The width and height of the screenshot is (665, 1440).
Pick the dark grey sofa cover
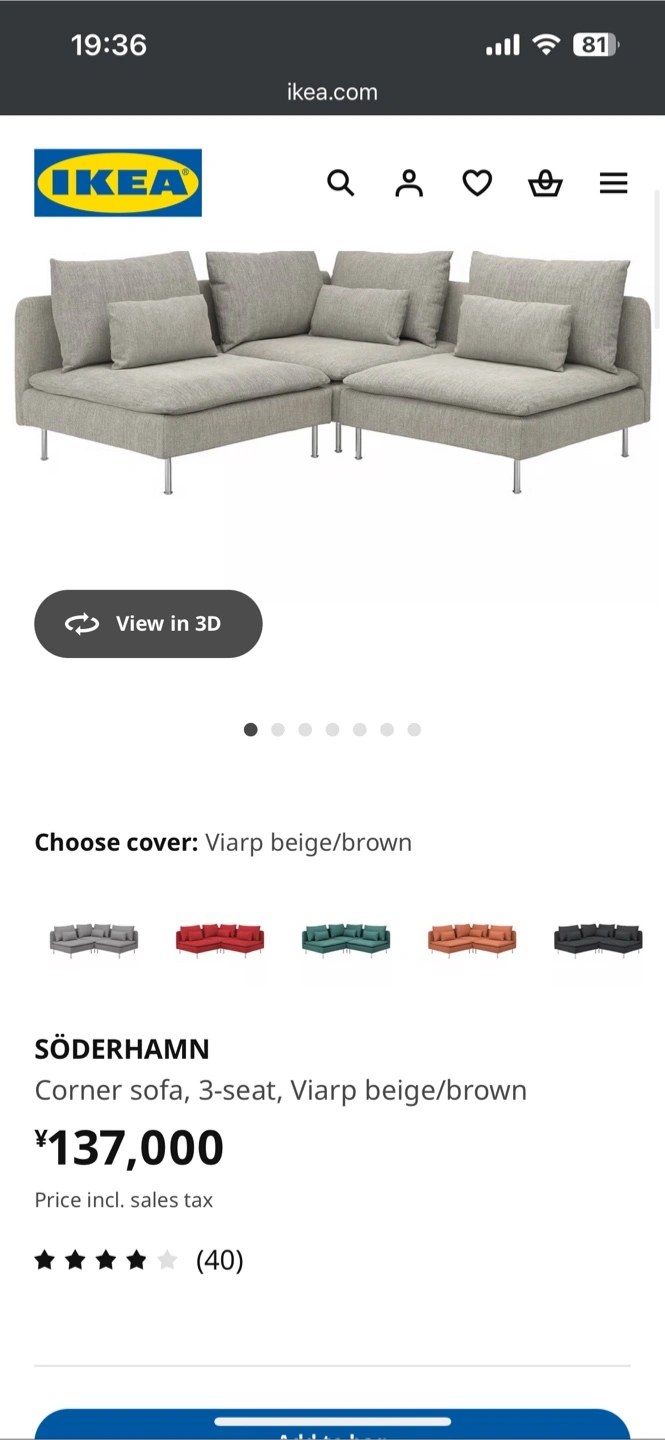coord(598,940)
